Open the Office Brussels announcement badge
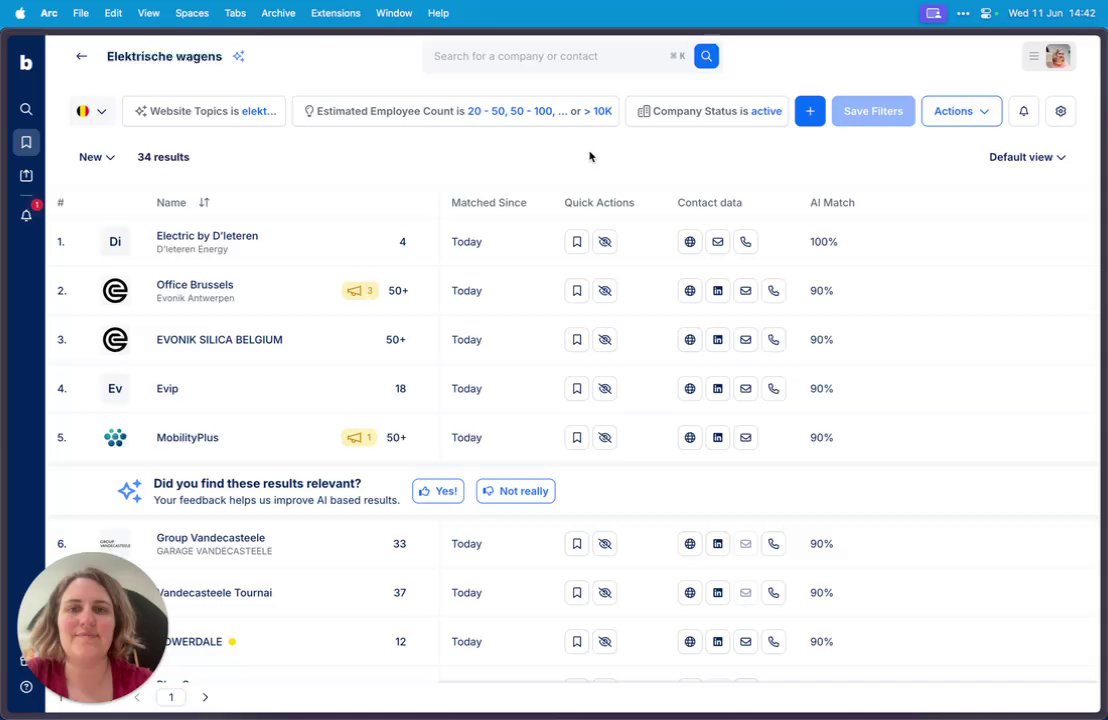 360,290
